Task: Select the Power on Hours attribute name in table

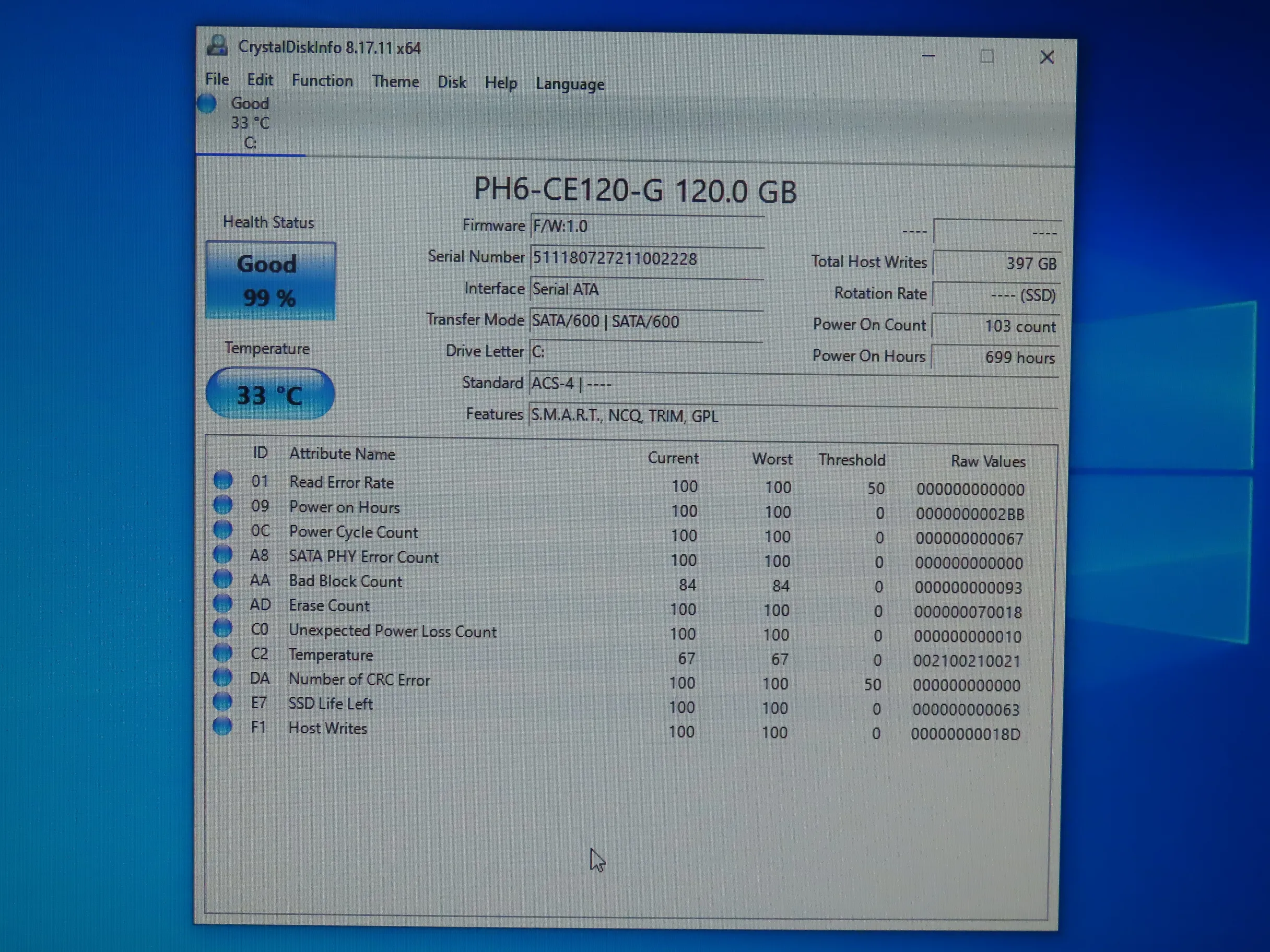Action: 345,507
